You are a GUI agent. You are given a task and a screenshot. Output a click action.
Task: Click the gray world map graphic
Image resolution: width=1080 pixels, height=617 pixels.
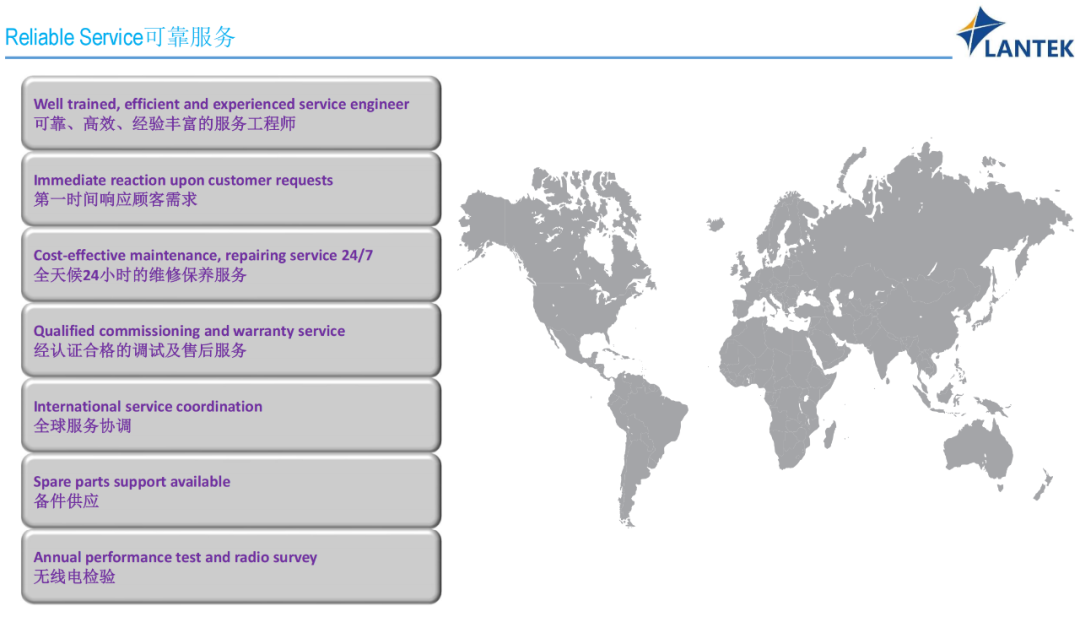pos(766,334)
